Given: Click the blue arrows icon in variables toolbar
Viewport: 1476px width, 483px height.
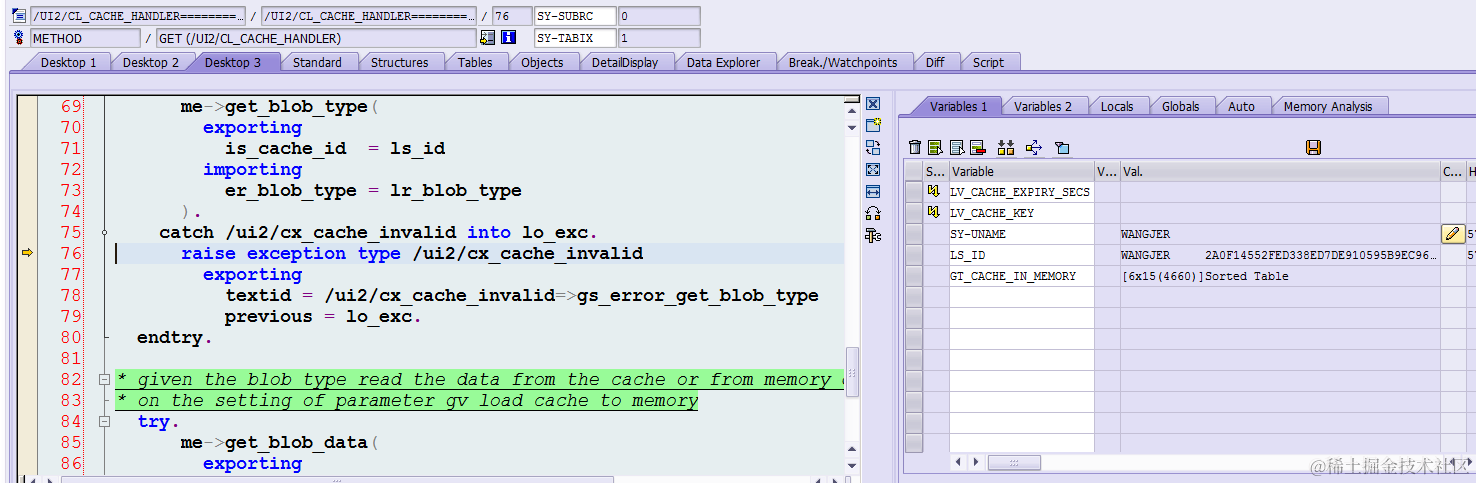Looking at the screenshot, I should pos(1034,147).
